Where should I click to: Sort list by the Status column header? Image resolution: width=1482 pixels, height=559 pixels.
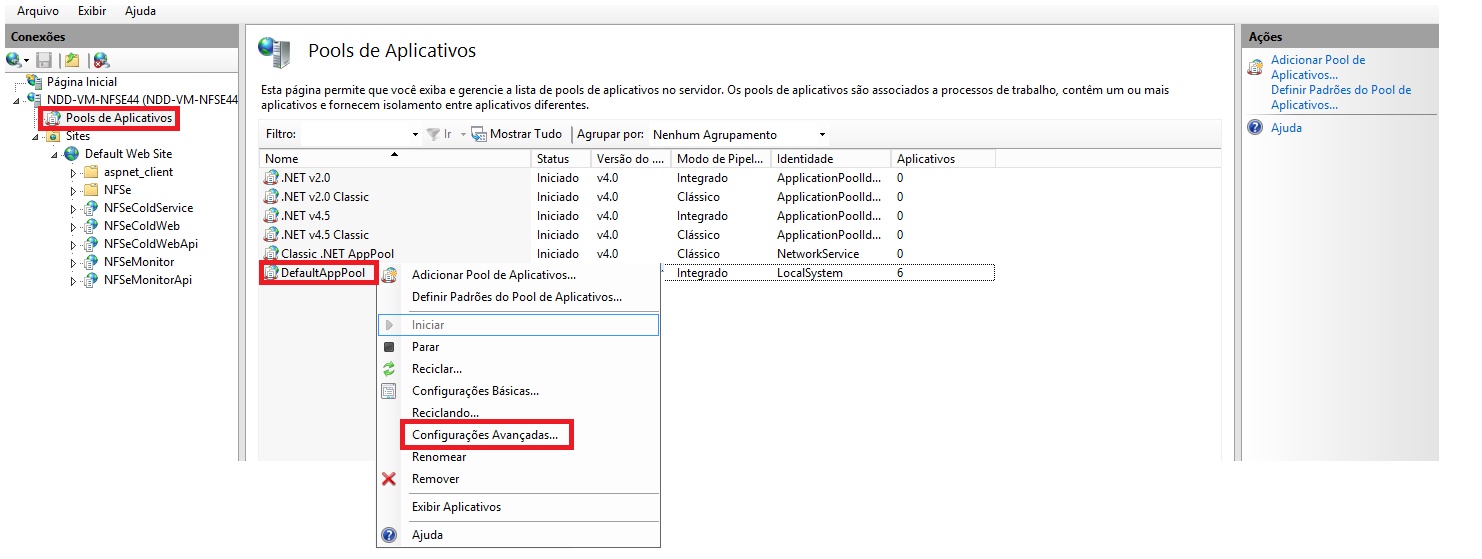552,159
